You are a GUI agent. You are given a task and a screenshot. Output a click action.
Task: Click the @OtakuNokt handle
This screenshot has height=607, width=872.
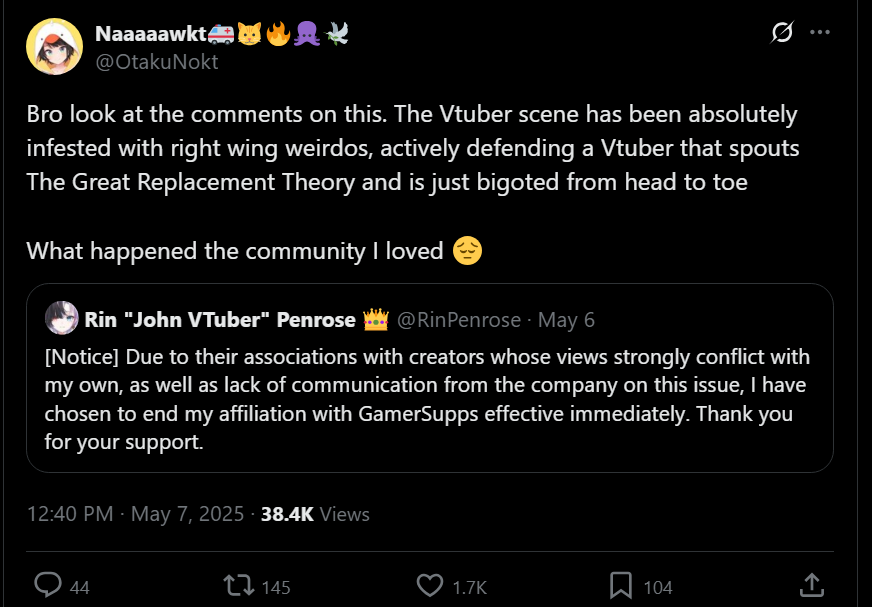[x=156, y=61]
